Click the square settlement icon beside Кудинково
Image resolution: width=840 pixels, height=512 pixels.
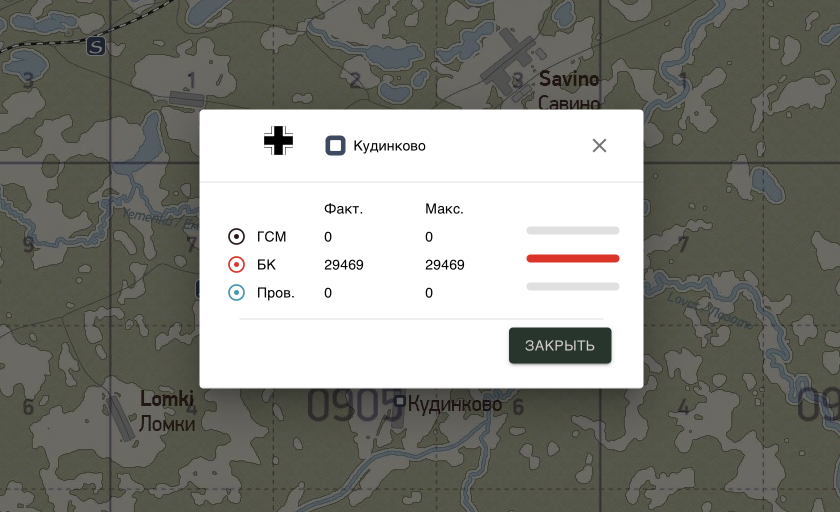(335, 146)
